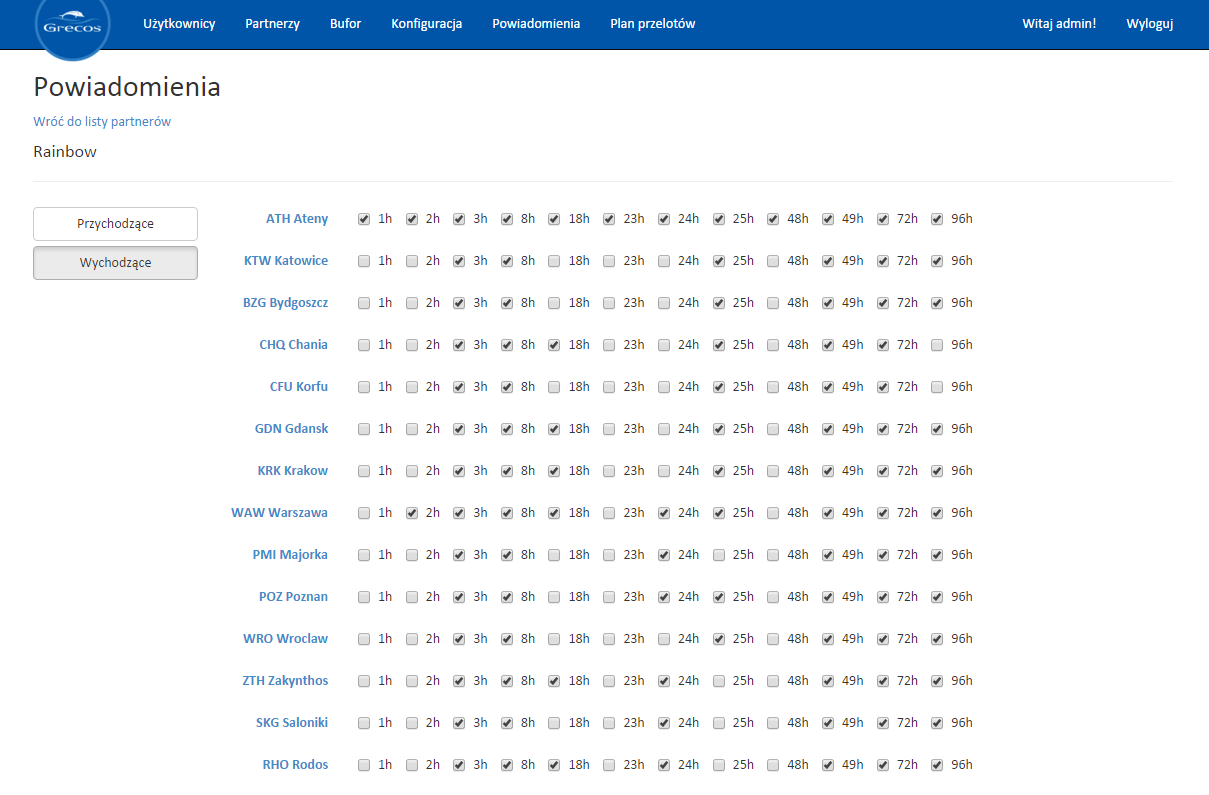Select the Wychodzące button

[x=115, y=263]
